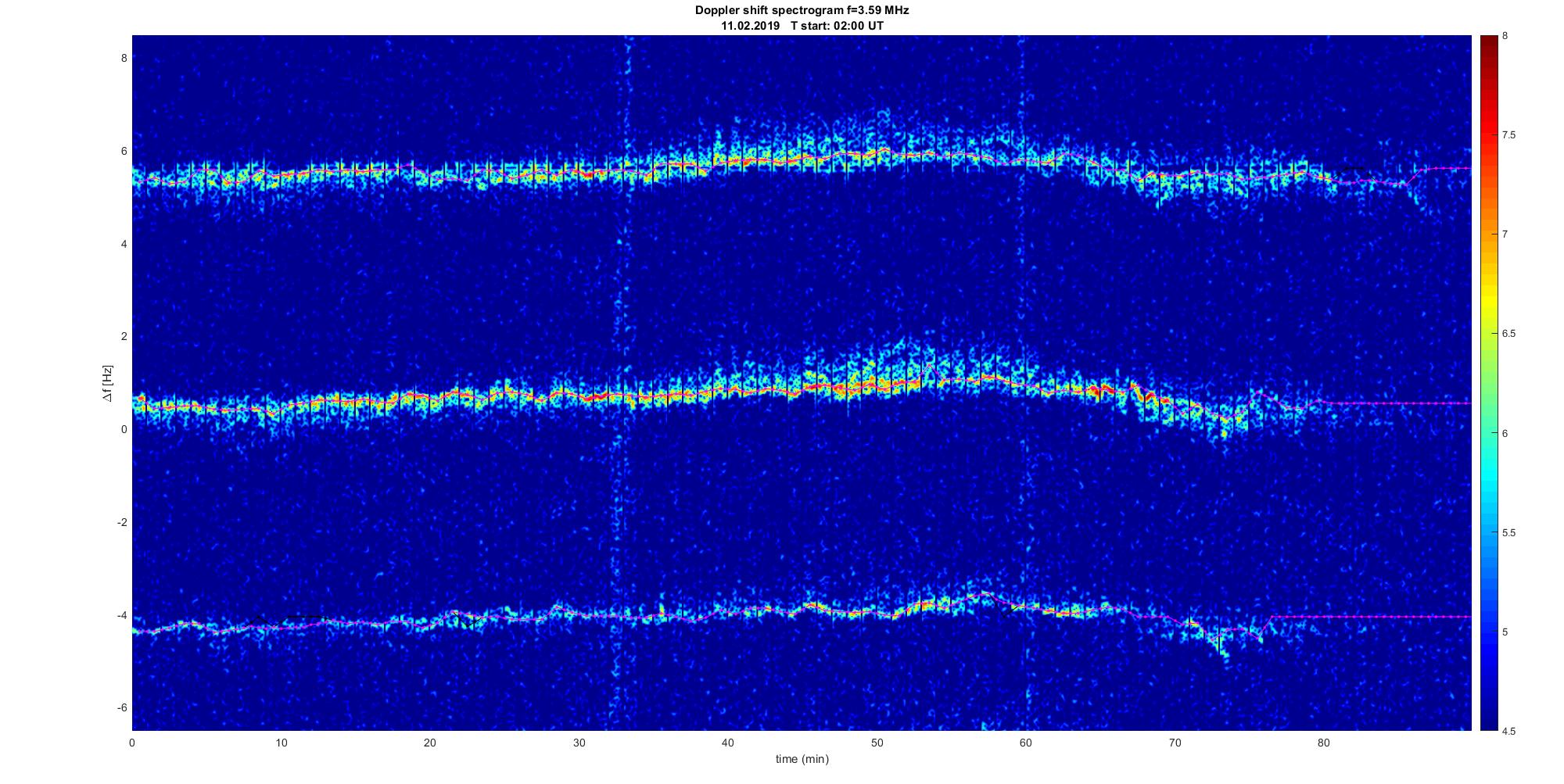Click the x-axis tick label '0'
The width and height of the screenshot is (1564, 784).
tap(132, 743)
